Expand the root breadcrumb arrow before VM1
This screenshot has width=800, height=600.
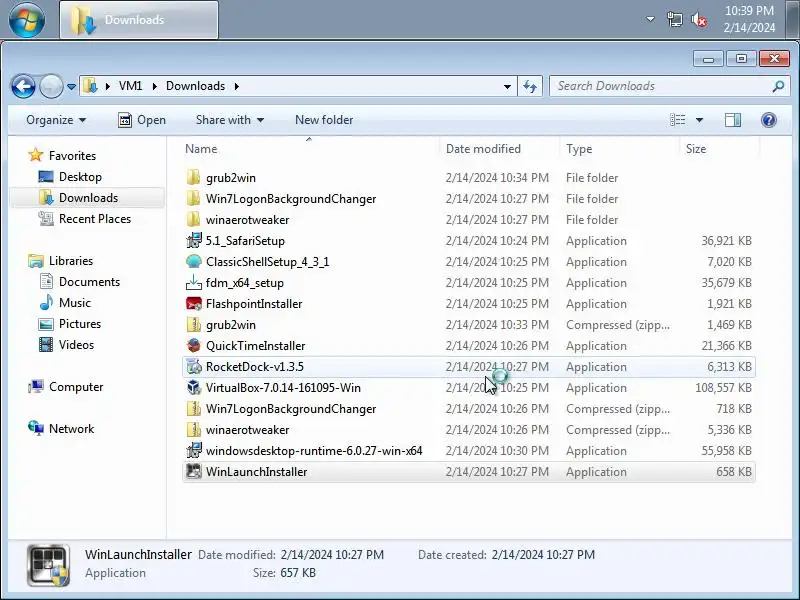pos(108,86)
